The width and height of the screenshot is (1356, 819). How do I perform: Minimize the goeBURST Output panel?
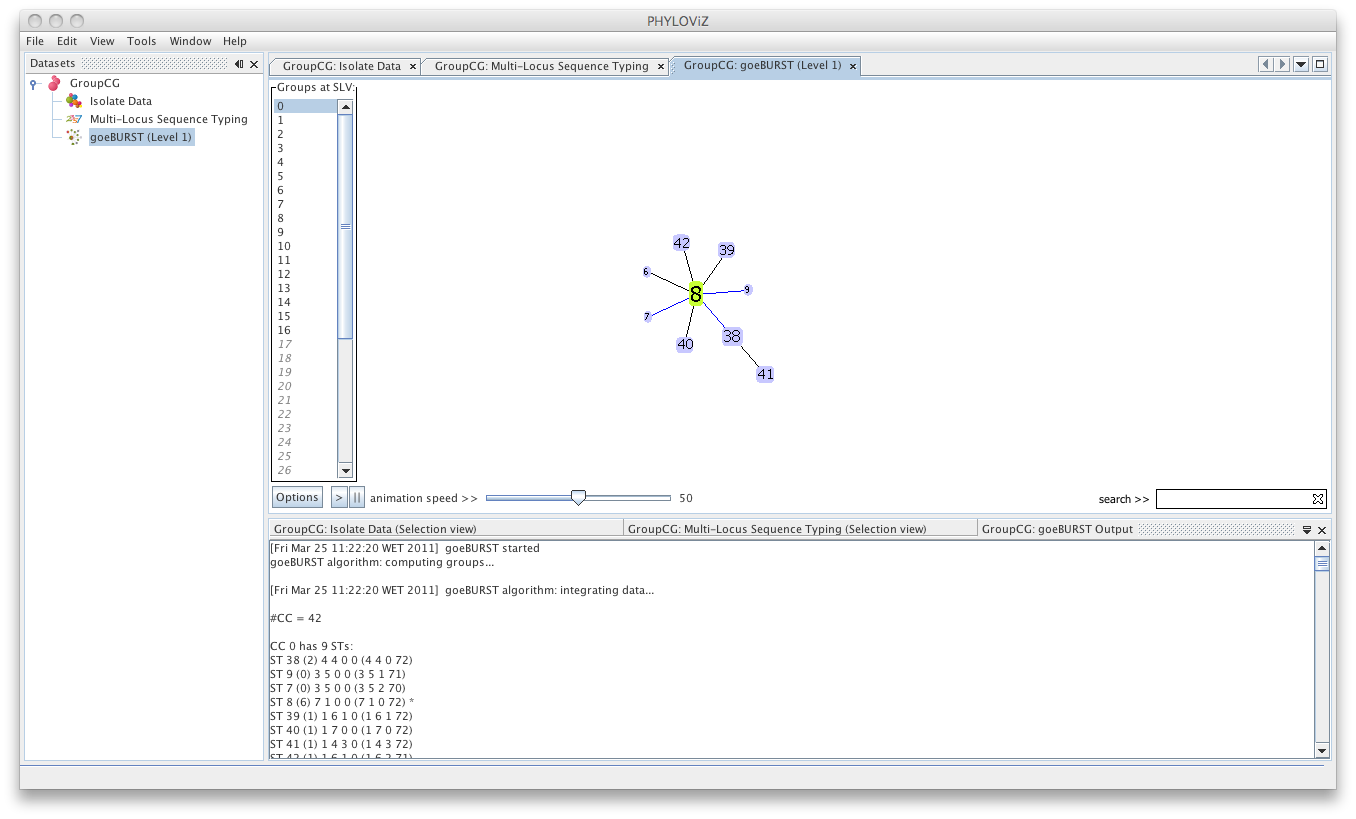tap(1306, 530)
